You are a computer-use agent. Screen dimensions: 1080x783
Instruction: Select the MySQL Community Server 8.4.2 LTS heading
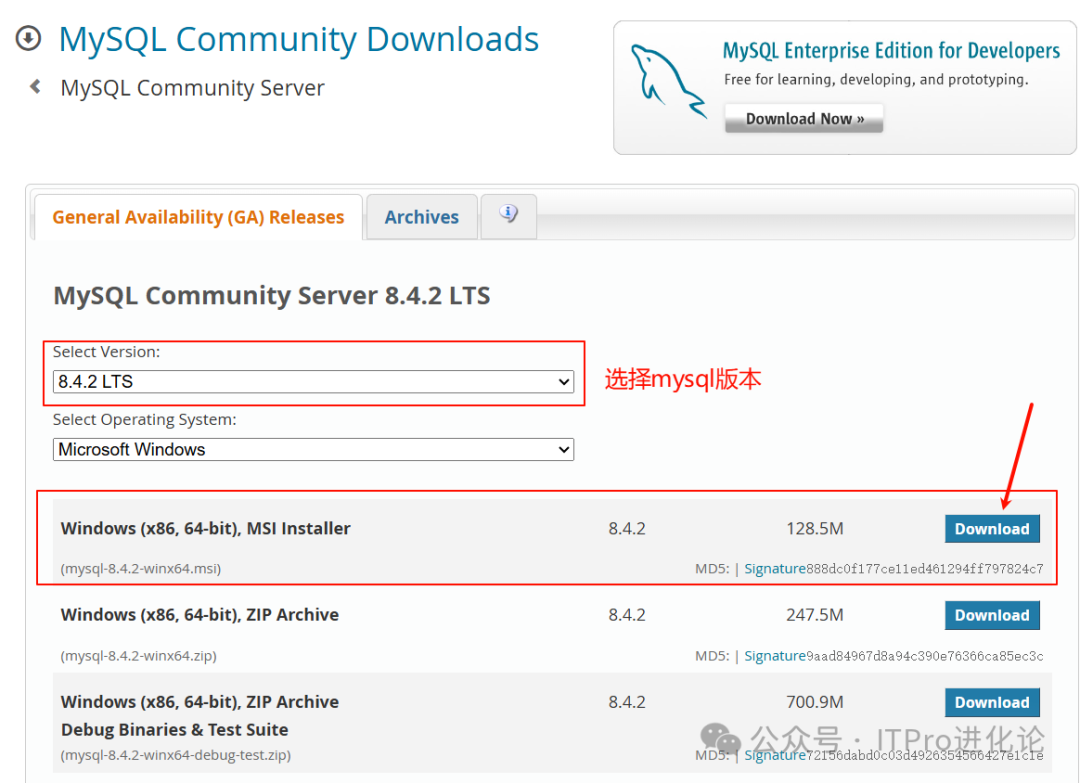pyautogui.click(x=272, y=295)
